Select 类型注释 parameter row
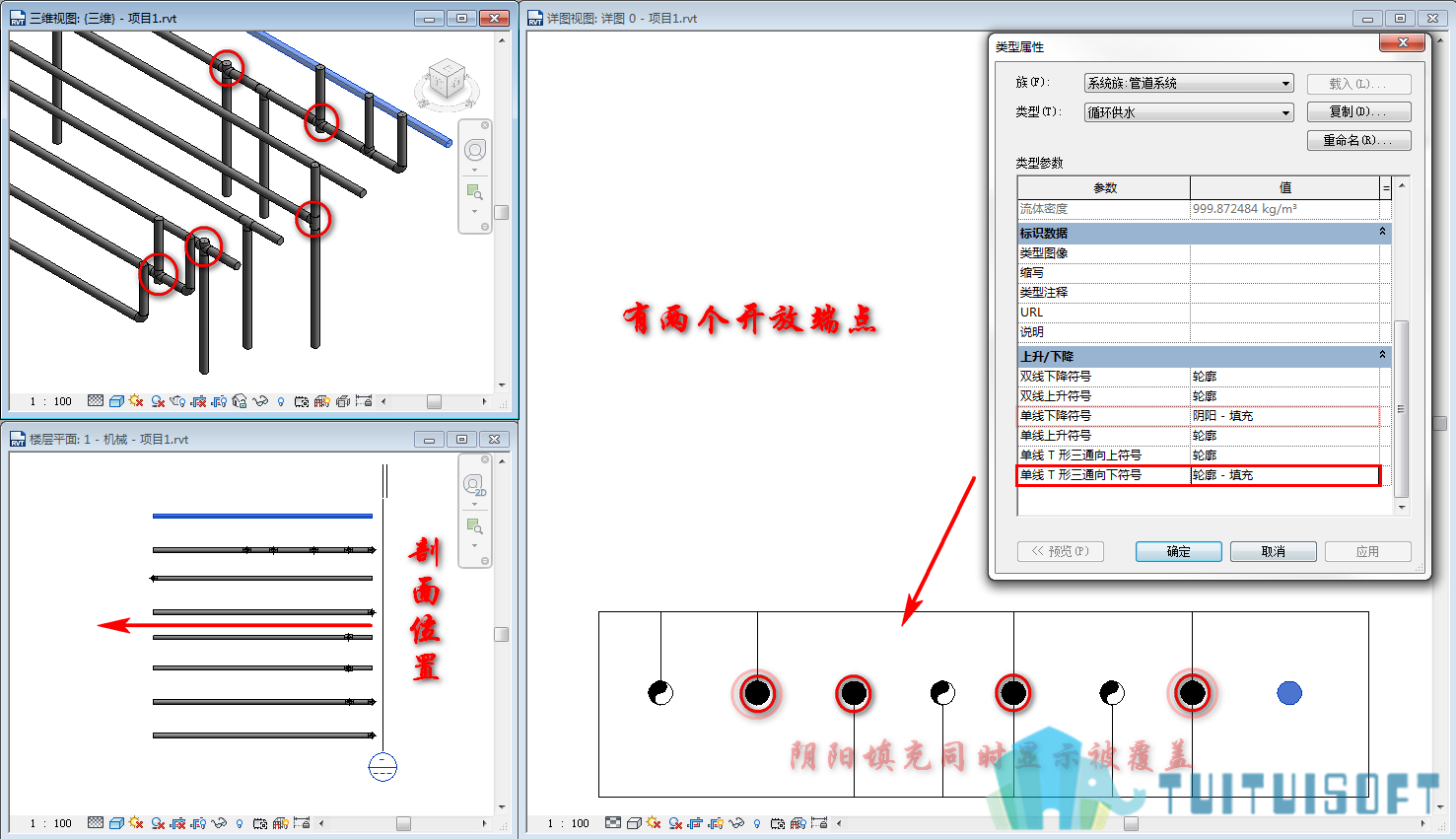This screenshot has height=839, width=1456. [1199, 293]
